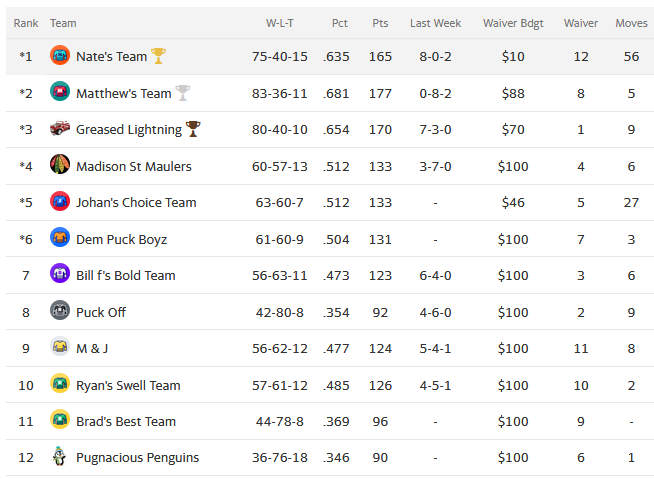Open Ryan's Swell Team page
Image resolution: width=654 pixels, height=479 pixels.
pos(128,385)
